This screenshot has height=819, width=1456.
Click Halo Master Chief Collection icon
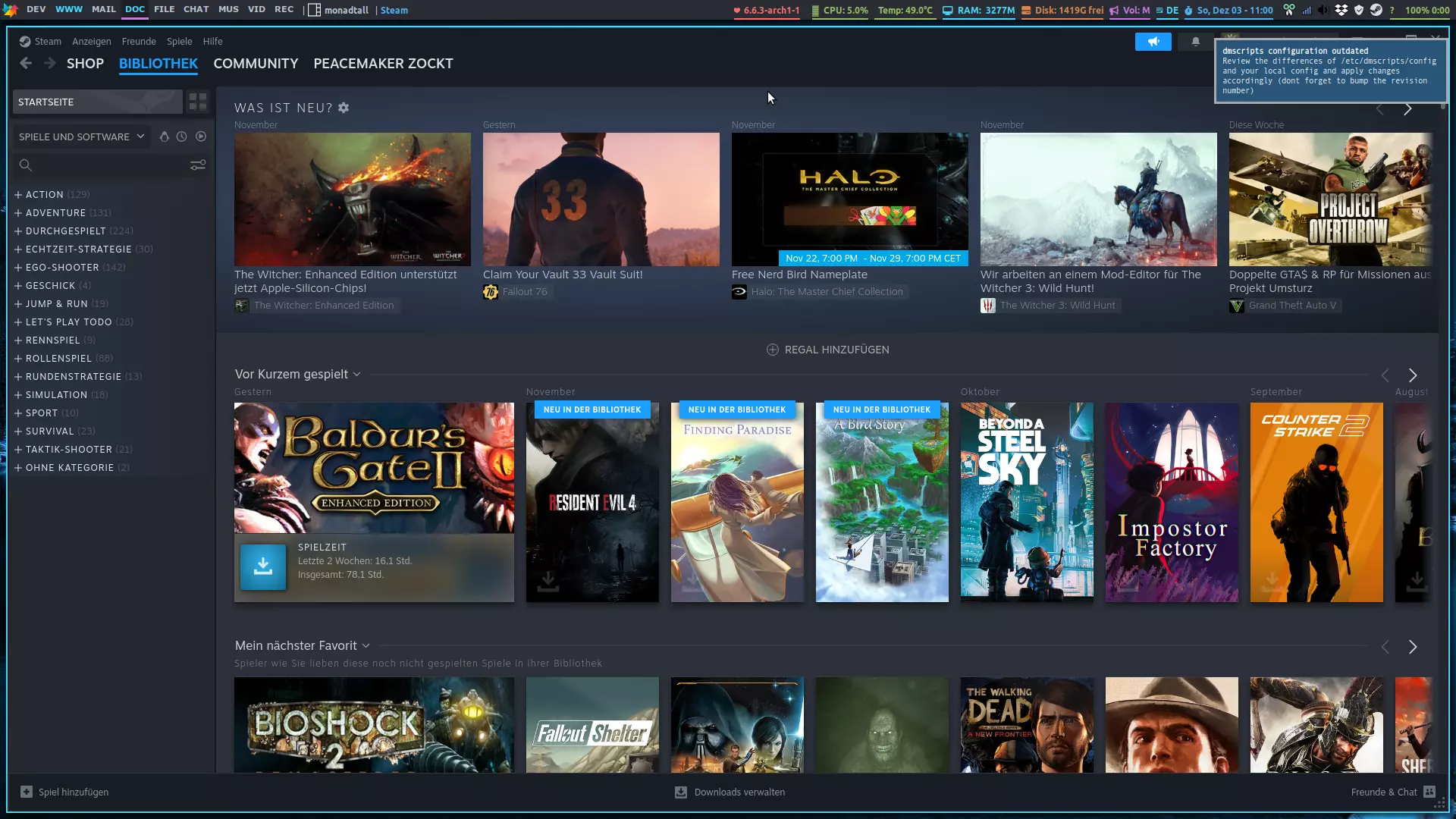coord(739,292)
